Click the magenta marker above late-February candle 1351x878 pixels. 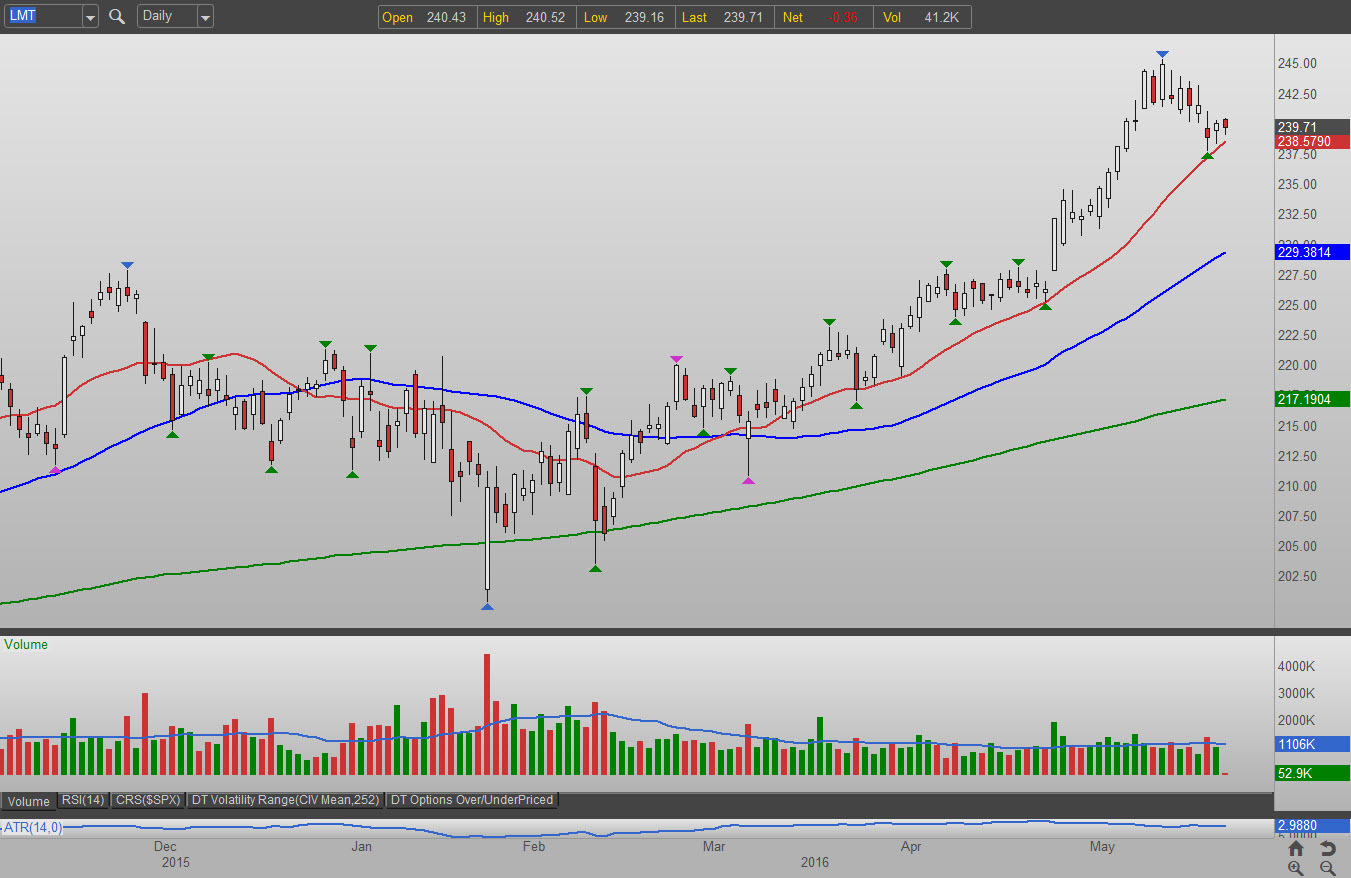676,359
